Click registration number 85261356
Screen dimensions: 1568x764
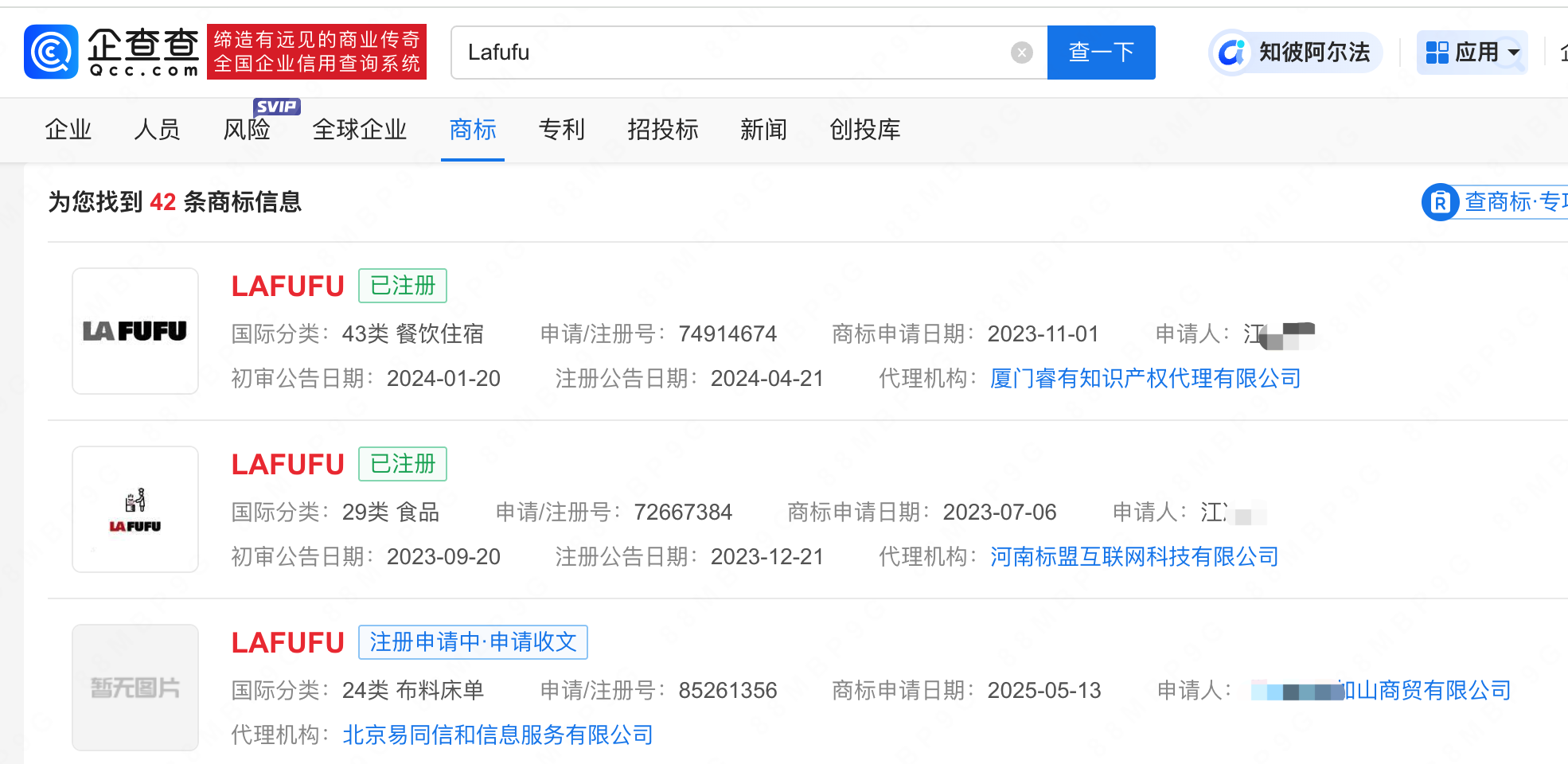pyautogui.click(x=727, y=691)
